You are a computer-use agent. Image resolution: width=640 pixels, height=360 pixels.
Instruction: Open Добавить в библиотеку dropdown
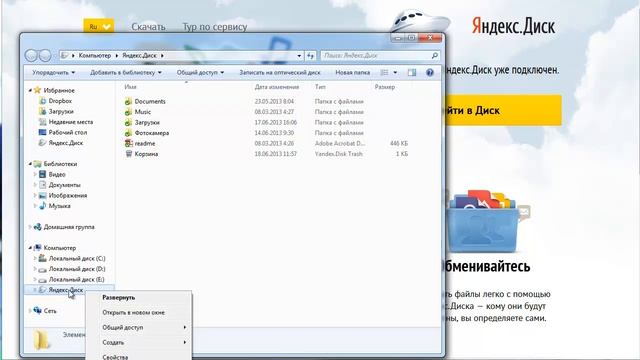[126, 73]
